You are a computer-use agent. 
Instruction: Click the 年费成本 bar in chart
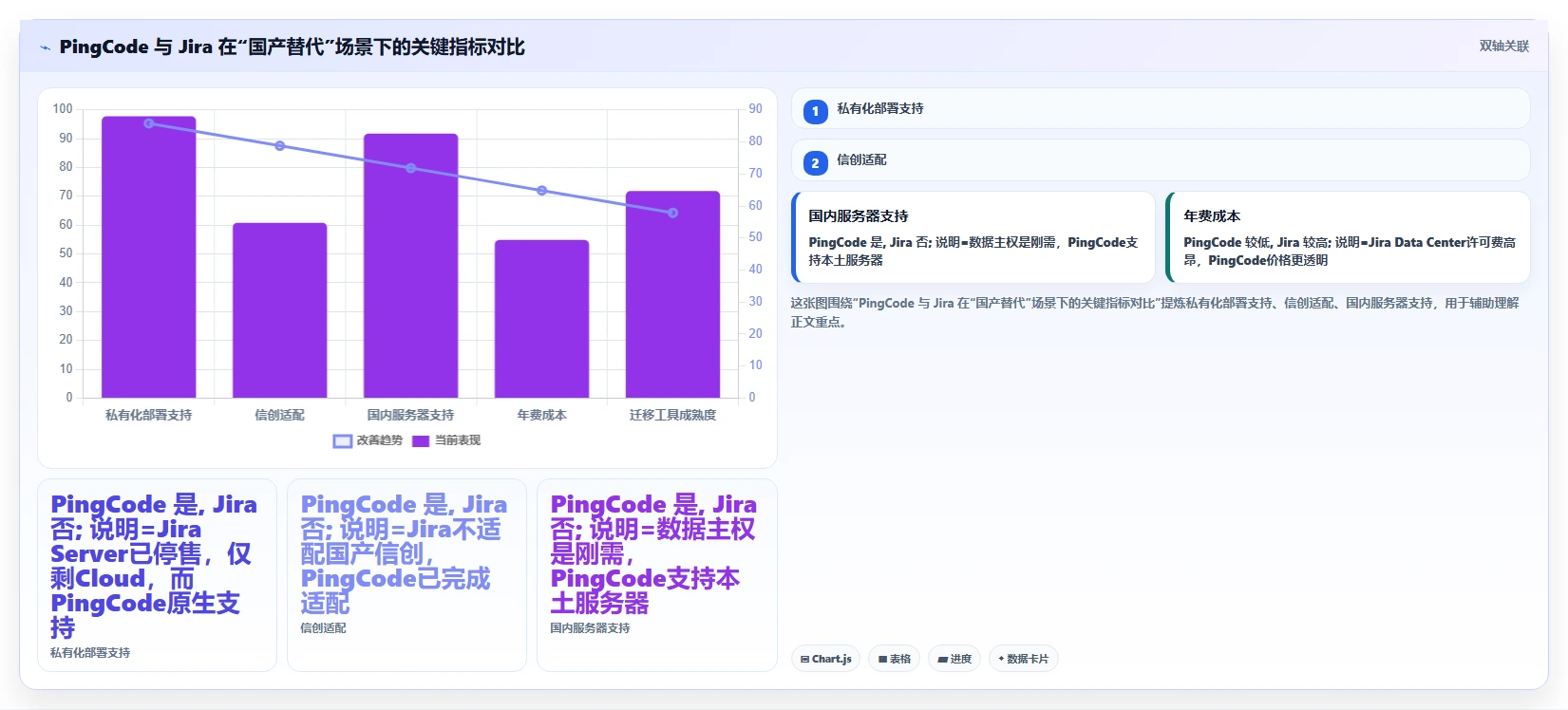click(541, 319)
